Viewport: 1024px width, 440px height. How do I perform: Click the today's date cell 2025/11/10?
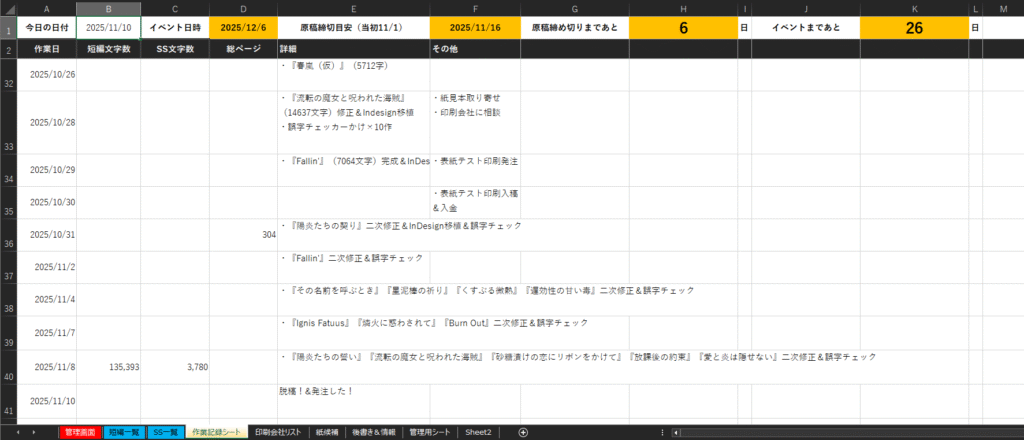108,28
